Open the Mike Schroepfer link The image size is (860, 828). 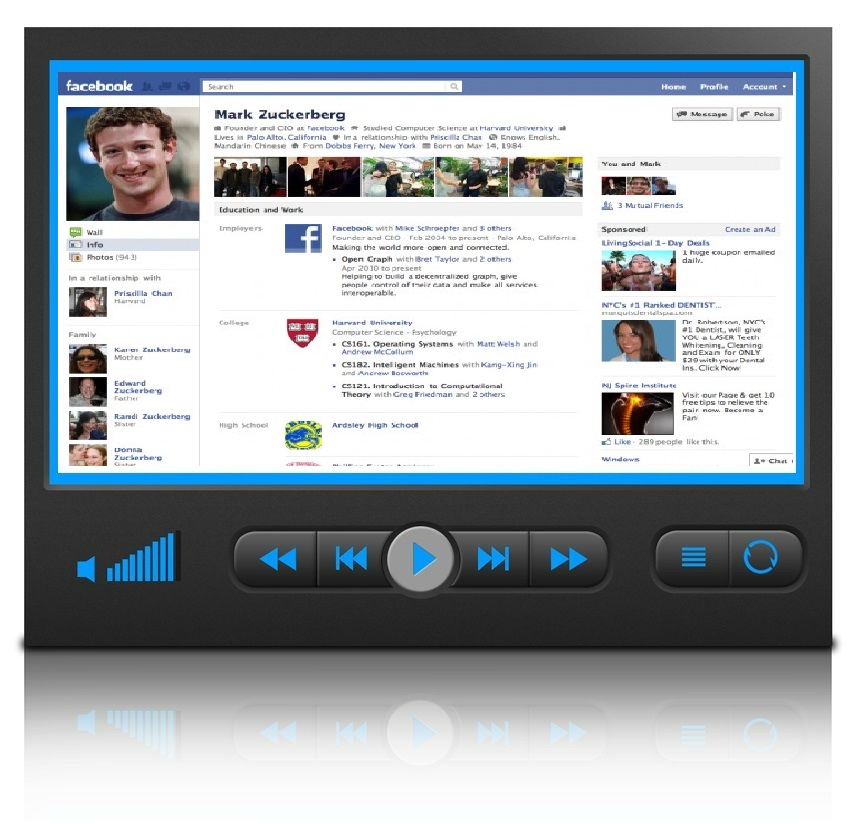point(427,228)
